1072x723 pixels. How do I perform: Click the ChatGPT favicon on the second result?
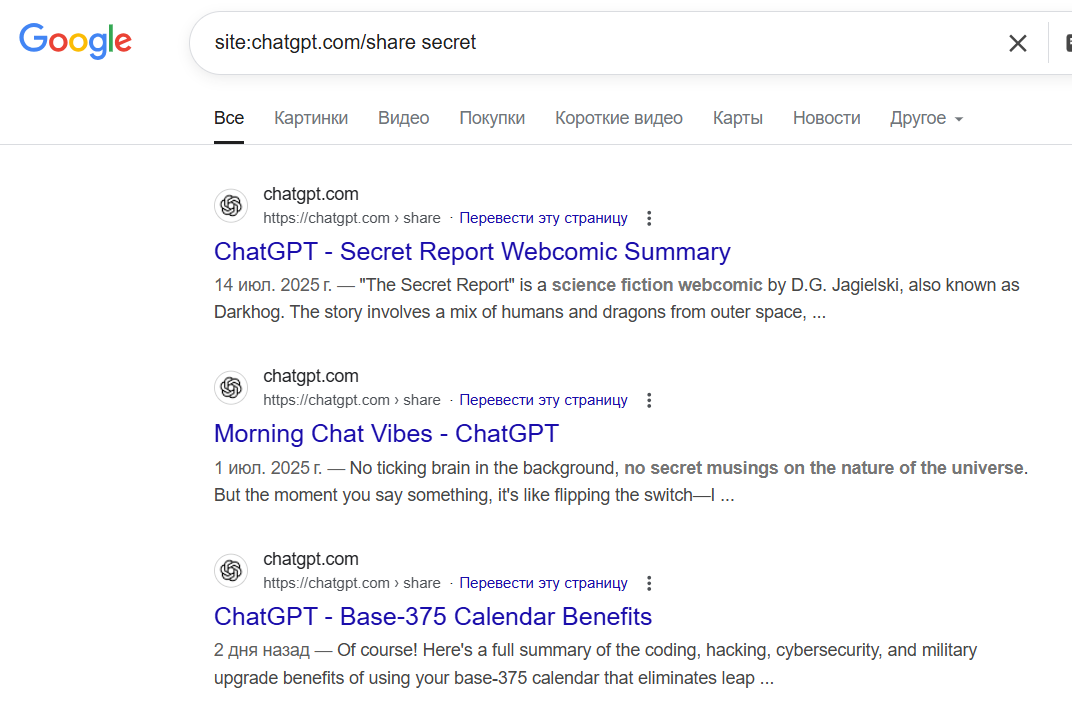tap(231, 387)
